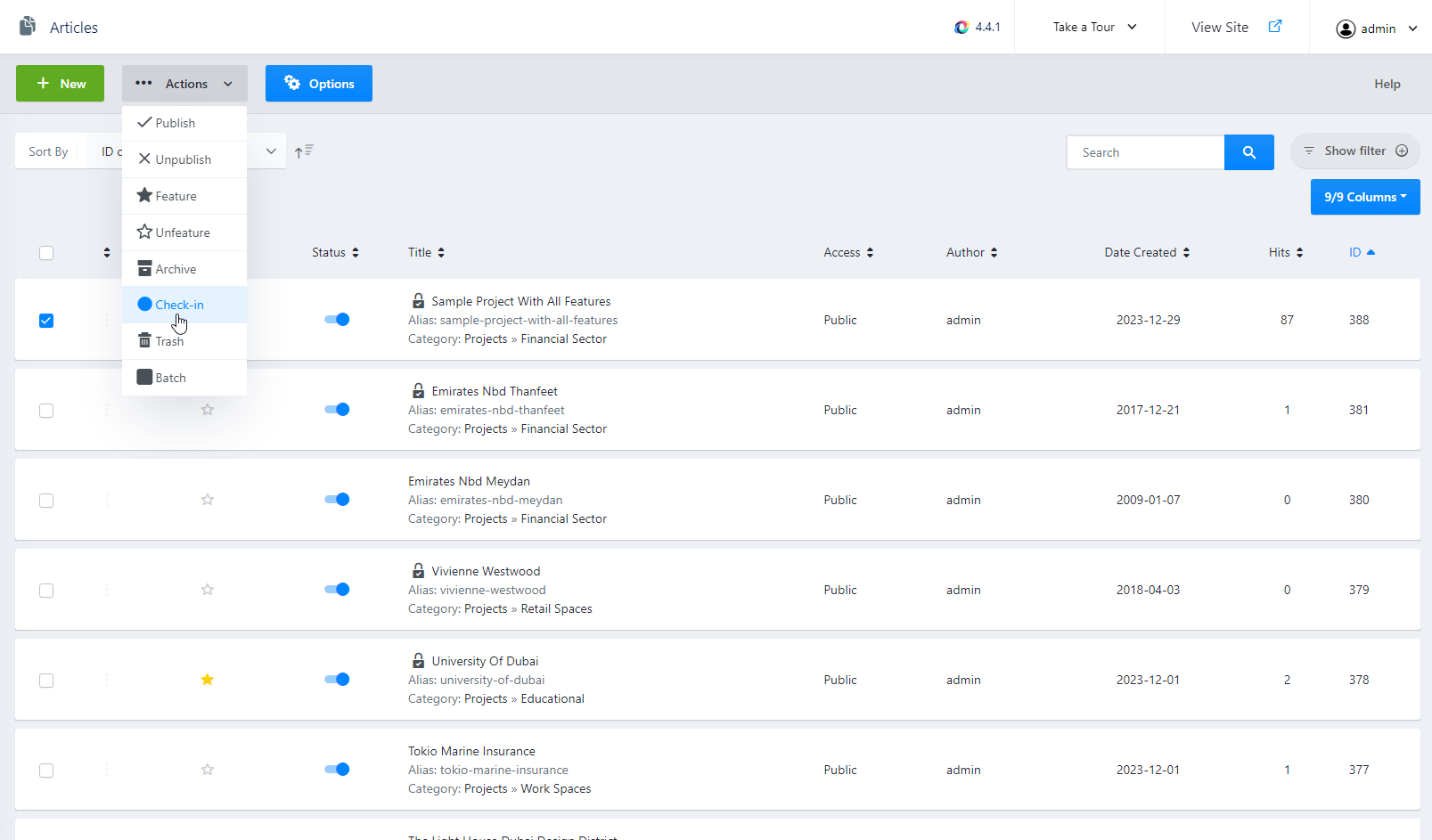The height and width of the screenshot is (840, 1432).
Task: Click lock icon of Sample Project With All Features
Action: tap(418, 301)
